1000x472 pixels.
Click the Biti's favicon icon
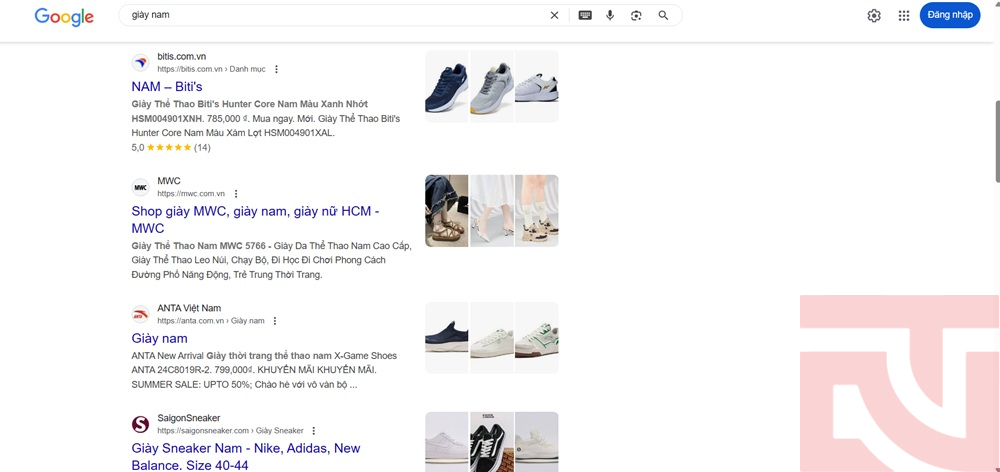click(140, 63)
